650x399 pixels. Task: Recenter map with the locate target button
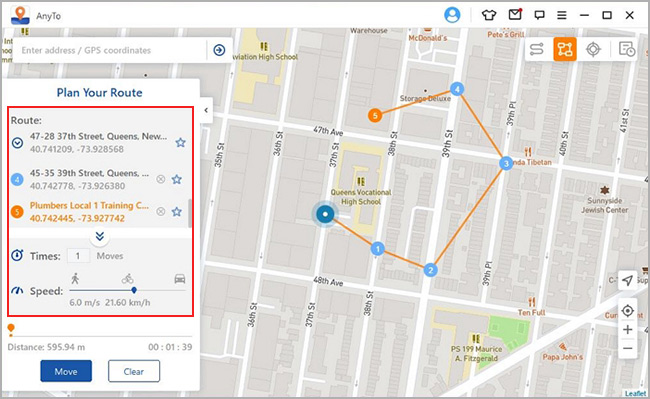[628, 311]
